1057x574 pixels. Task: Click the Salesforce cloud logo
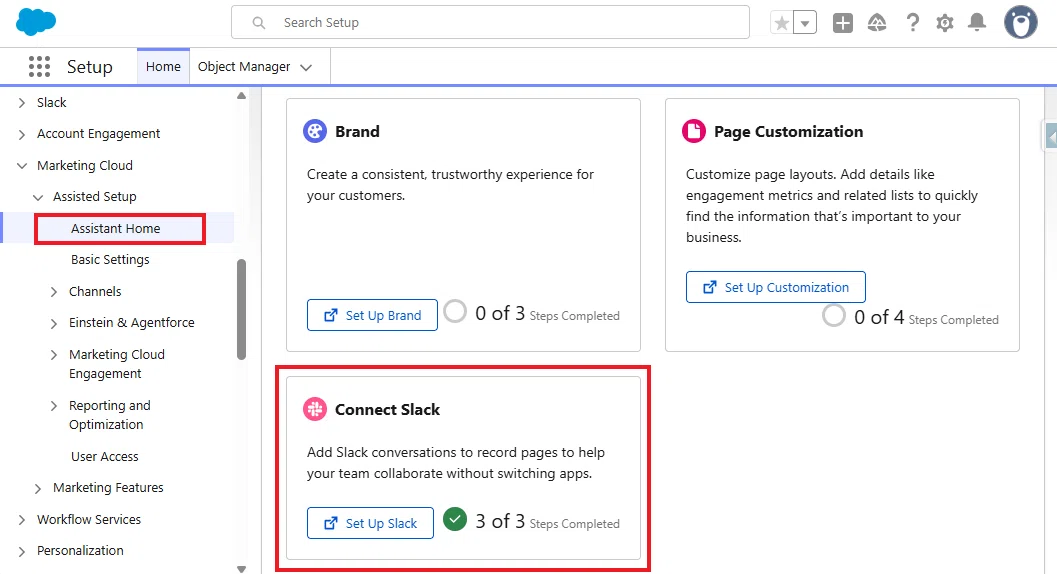[x=36, y=22]
